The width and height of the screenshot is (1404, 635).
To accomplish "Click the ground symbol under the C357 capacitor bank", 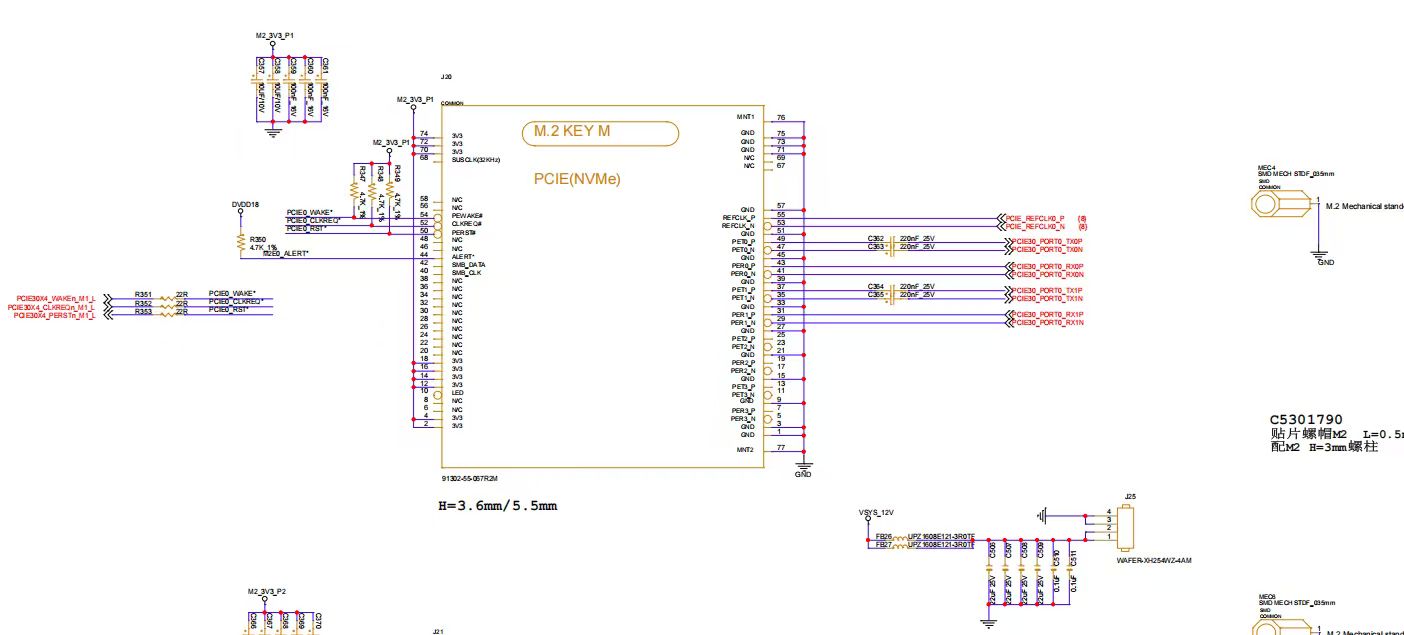I will [272, 131].
